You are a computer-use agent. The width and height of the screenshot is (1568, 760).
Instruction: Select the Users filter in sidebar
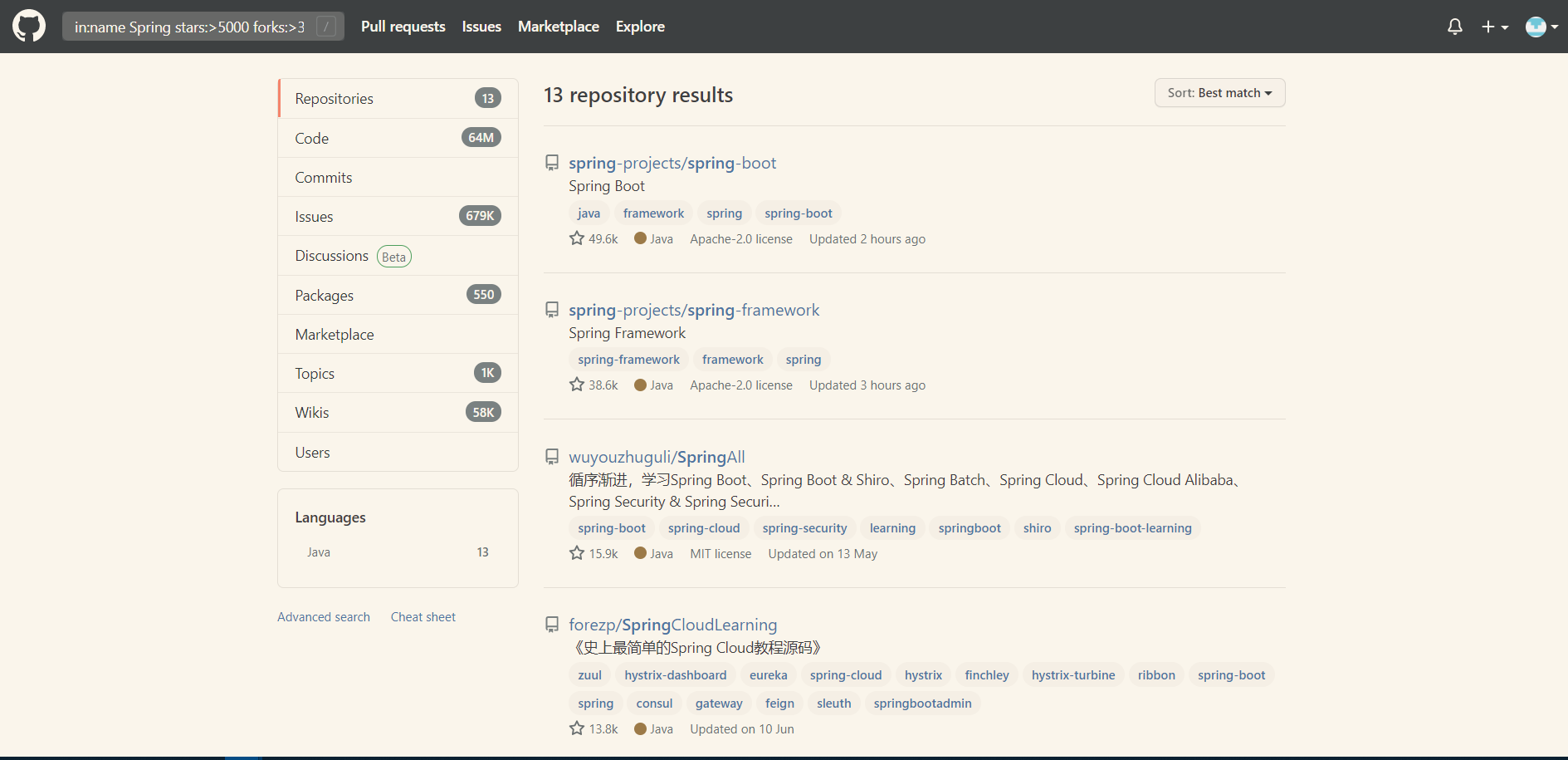click(x=398, y=452)
